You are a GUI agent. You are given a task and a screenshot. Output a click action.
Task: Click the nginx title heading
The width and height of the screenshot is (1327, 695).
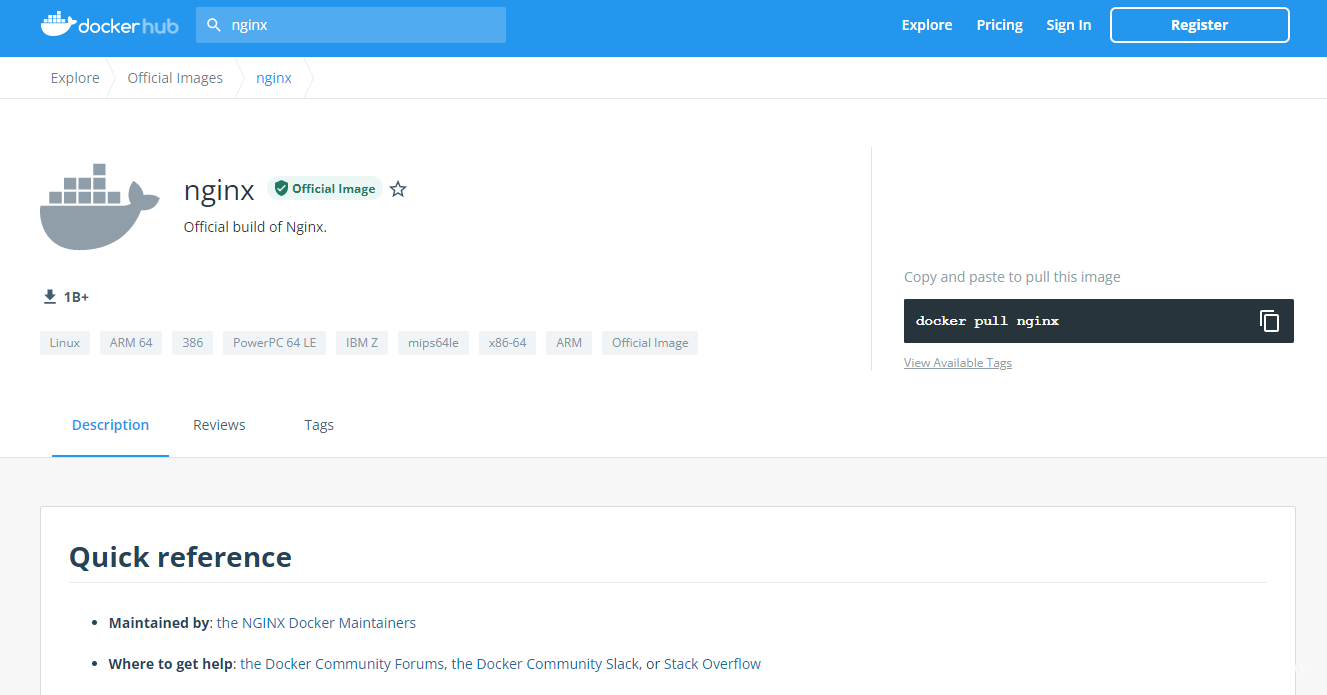tap(219, 190)
